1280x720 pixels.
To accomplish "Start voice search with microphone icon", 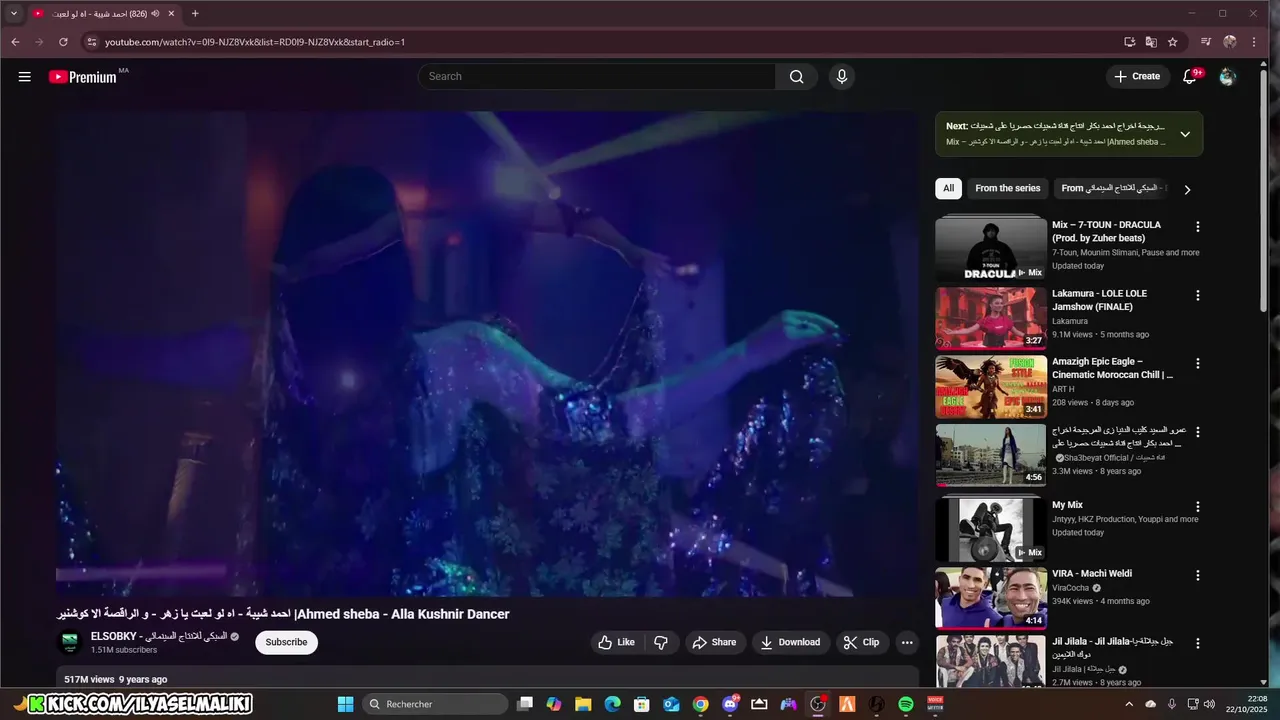I will 842,77.
